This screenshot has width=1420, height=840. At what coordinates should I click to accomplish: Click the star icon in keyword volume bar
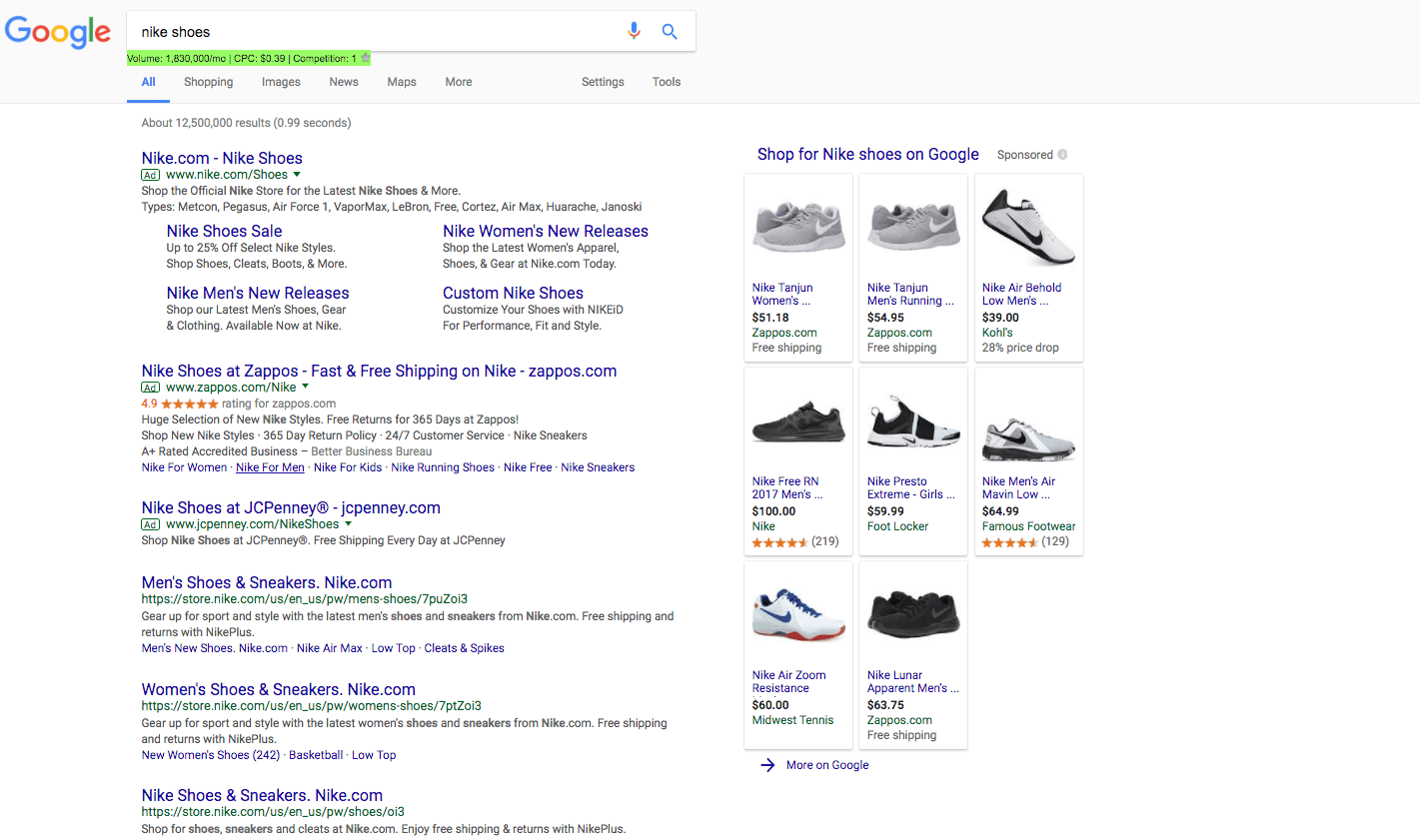click(366, 58)
